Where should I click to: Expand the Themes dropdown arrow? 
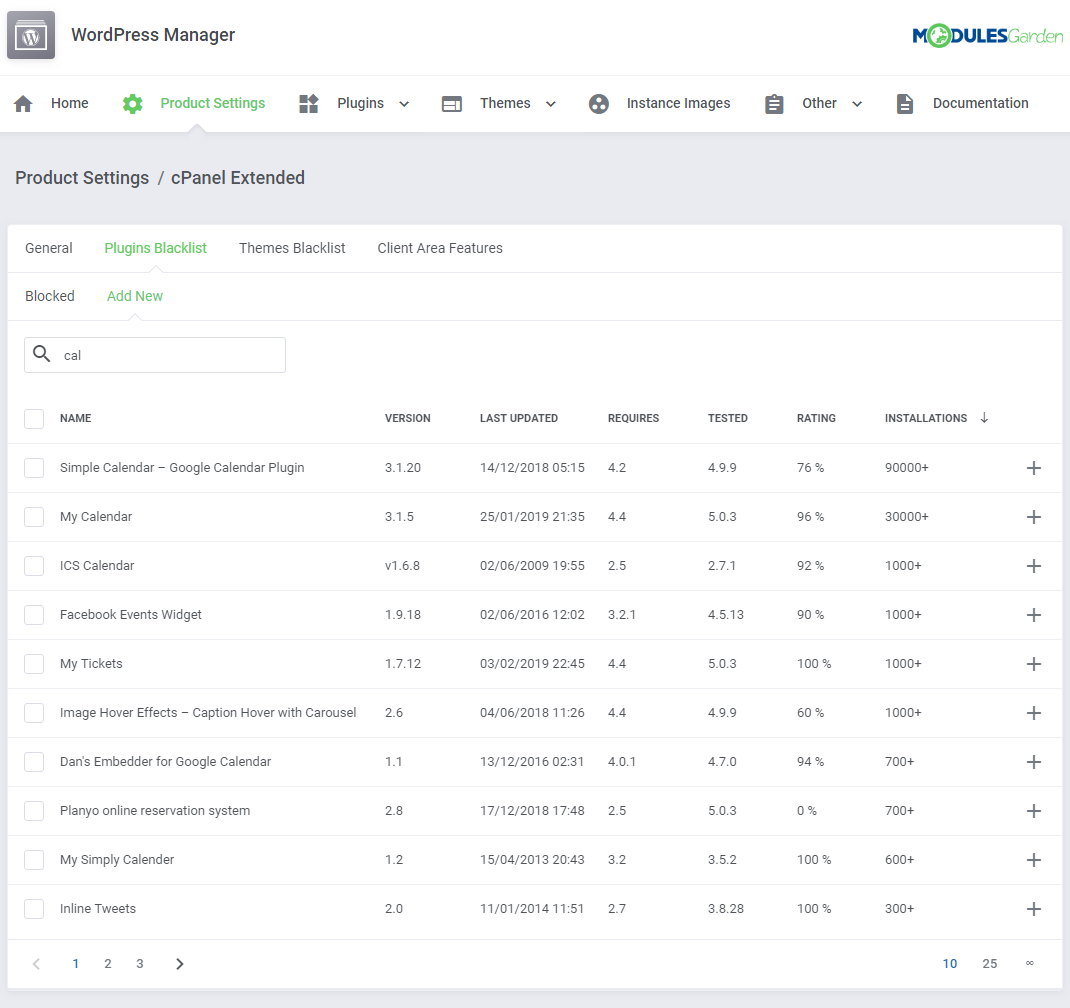coord(551,104)
